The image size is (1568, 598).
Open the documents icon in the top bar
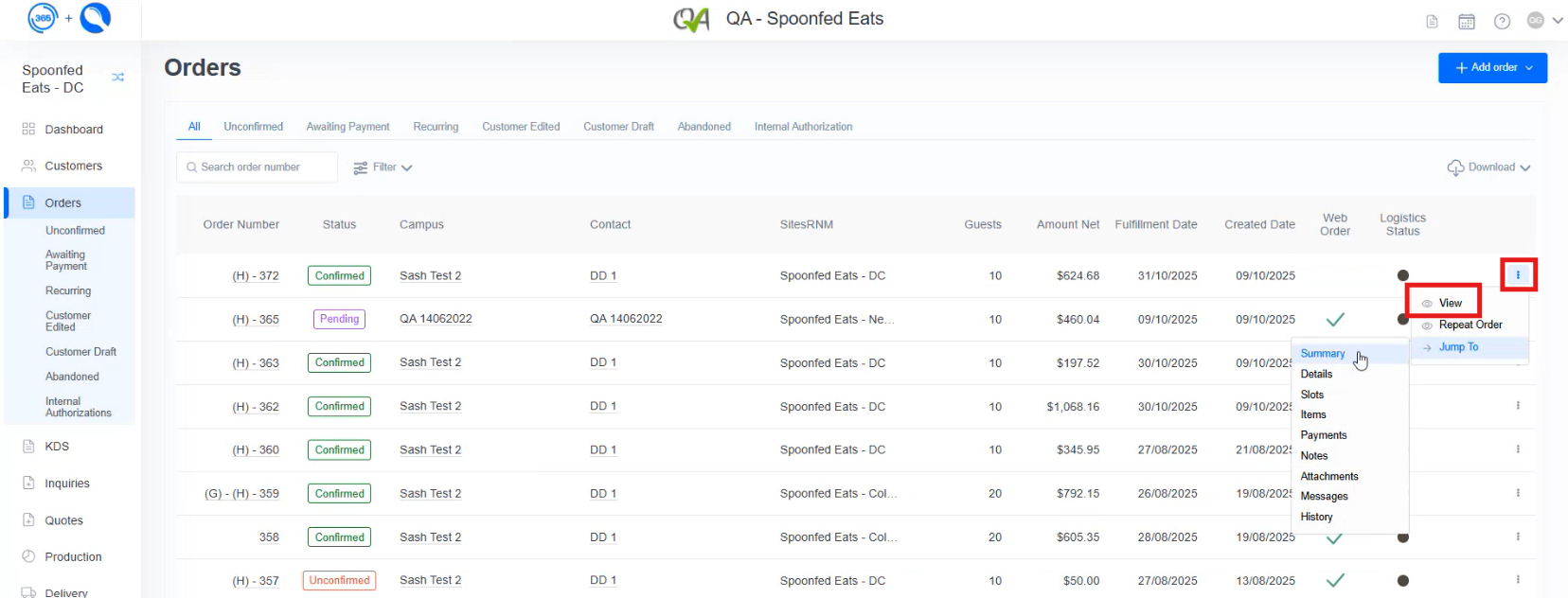coord(1432,20)
